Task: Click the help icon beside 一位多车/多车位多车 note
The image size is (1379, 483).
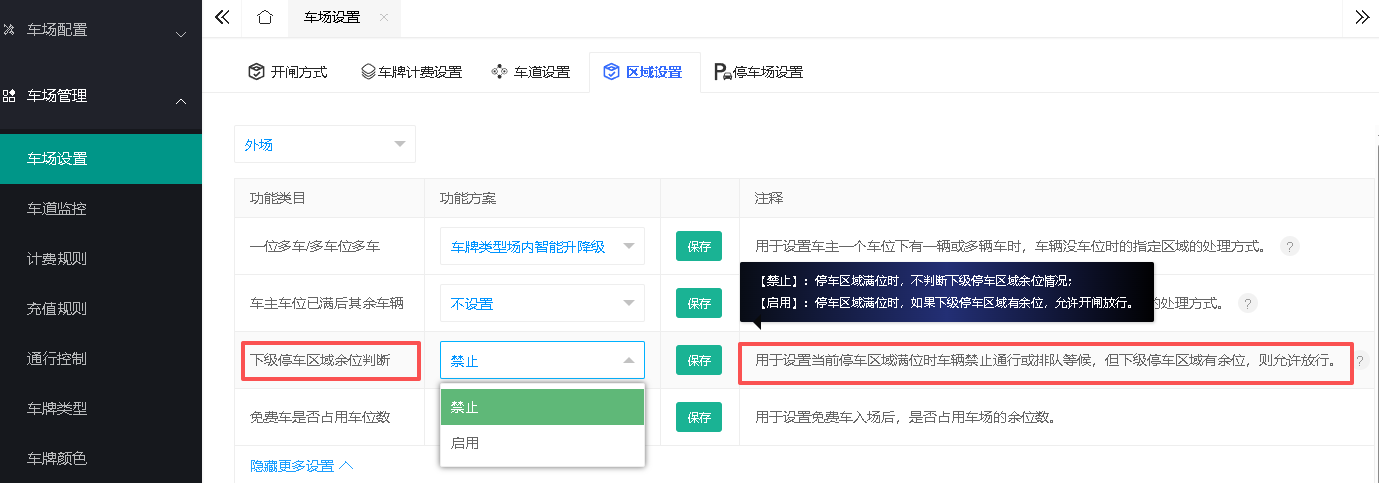Action: coord(1290,246)
